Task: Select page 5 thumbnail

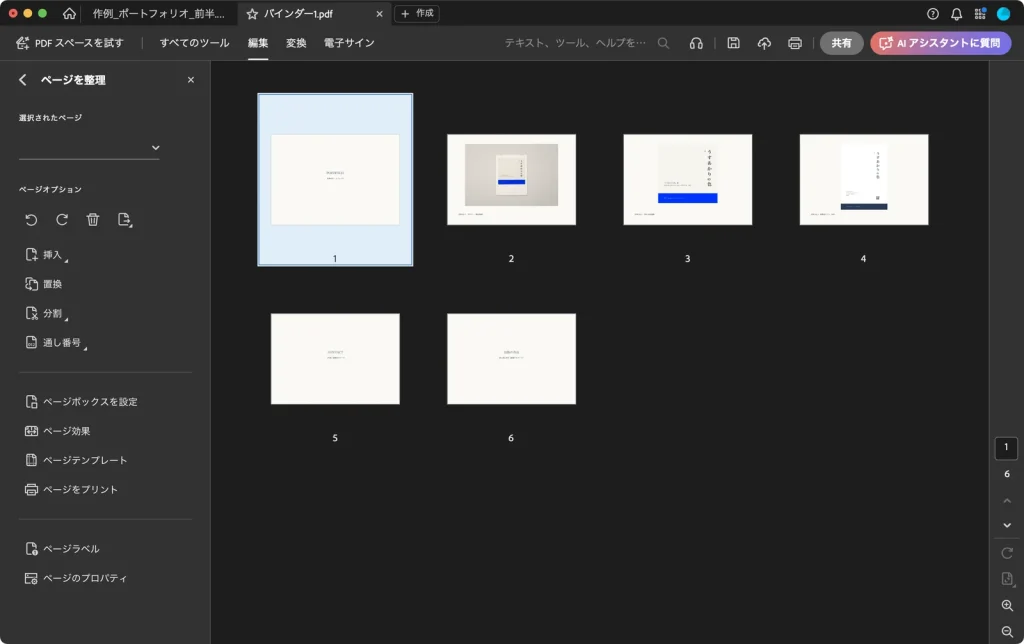Action: point(335,359)
